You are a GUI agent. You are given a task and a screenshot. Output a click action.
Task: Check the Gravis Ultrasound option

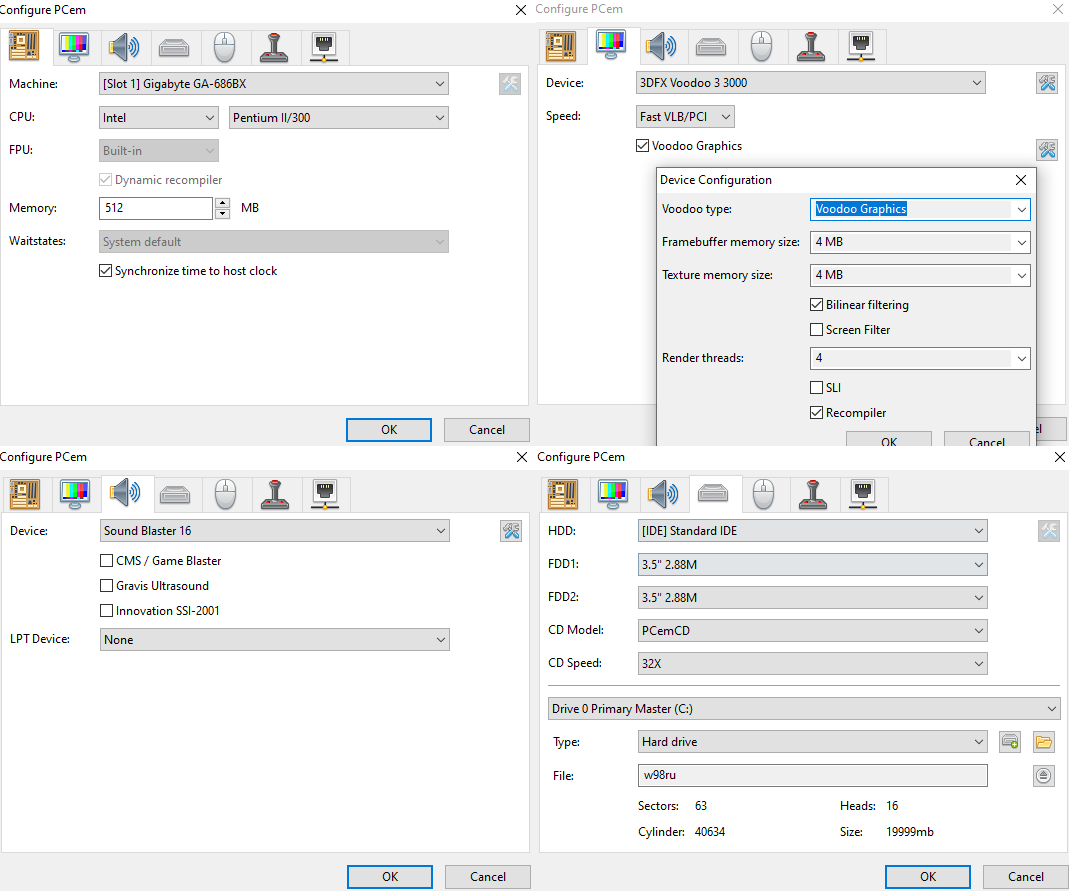point(107,586)
